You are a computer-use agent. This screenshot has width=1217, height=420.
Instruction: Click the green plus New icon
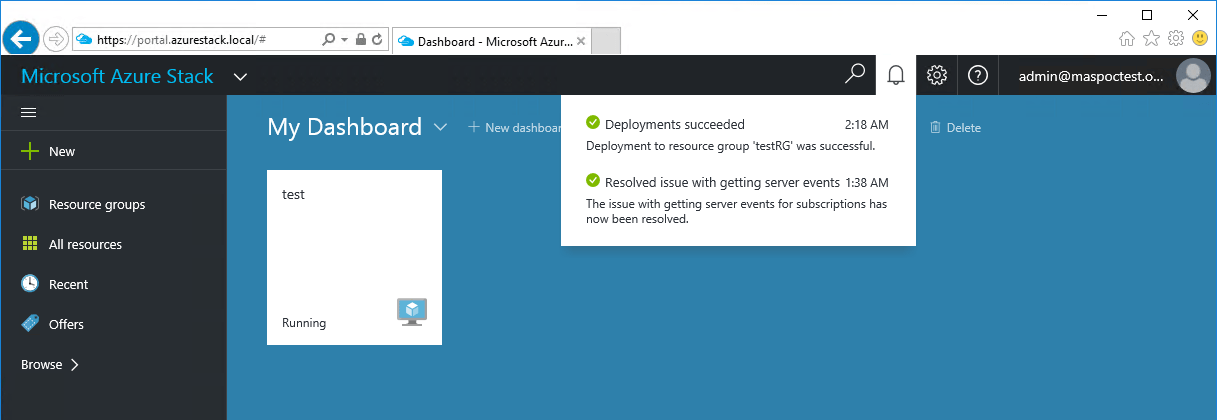30,151
